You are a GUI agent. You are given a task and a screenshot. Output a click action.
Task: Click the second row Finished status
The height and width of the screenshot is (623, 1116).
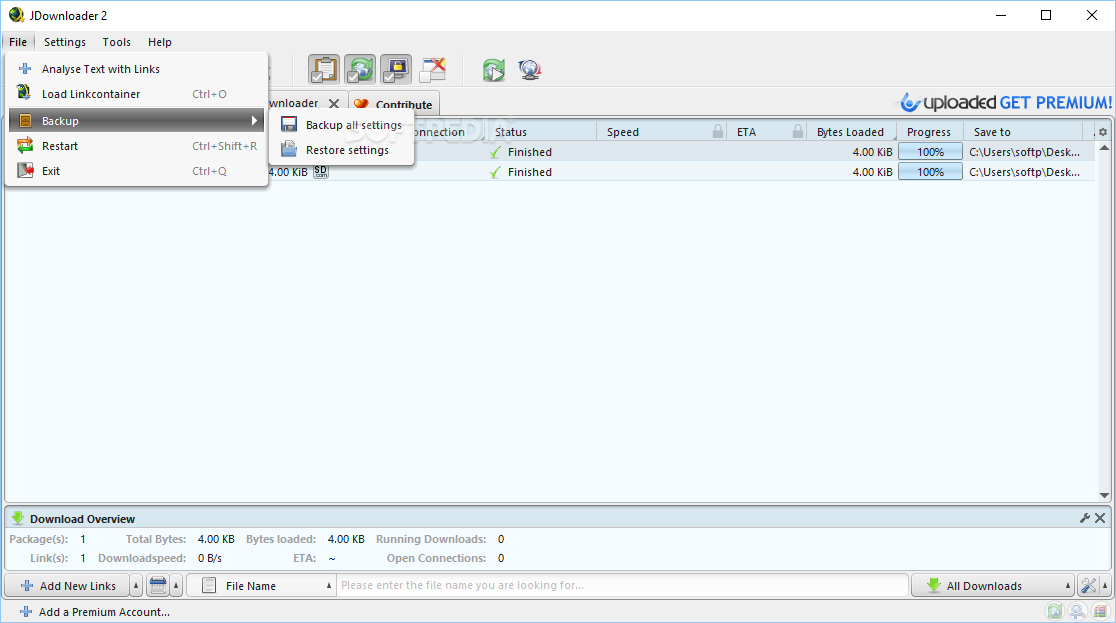click(530, 172)
